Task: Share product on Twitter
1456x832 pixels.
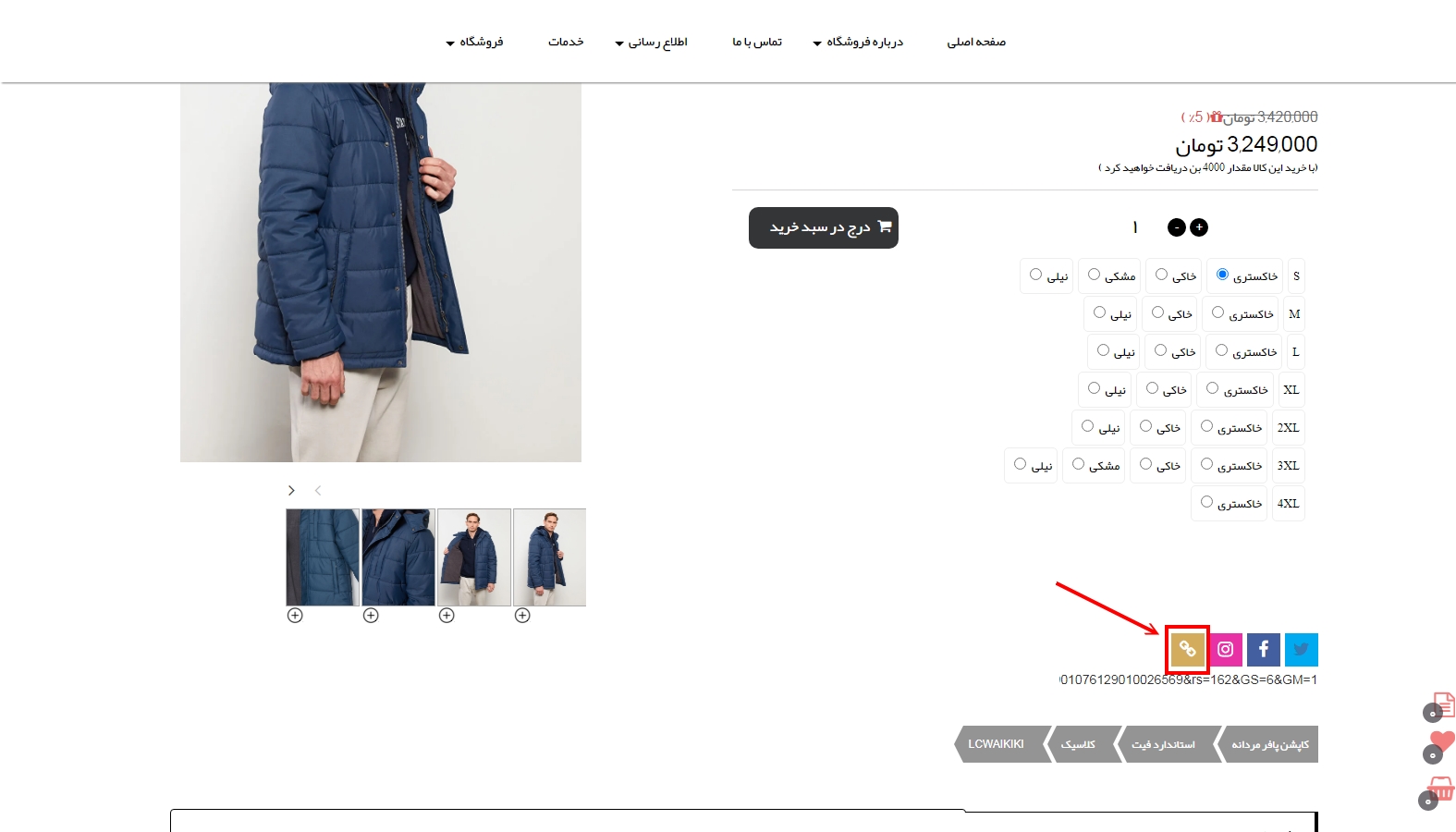Action: click(1302, 650)
